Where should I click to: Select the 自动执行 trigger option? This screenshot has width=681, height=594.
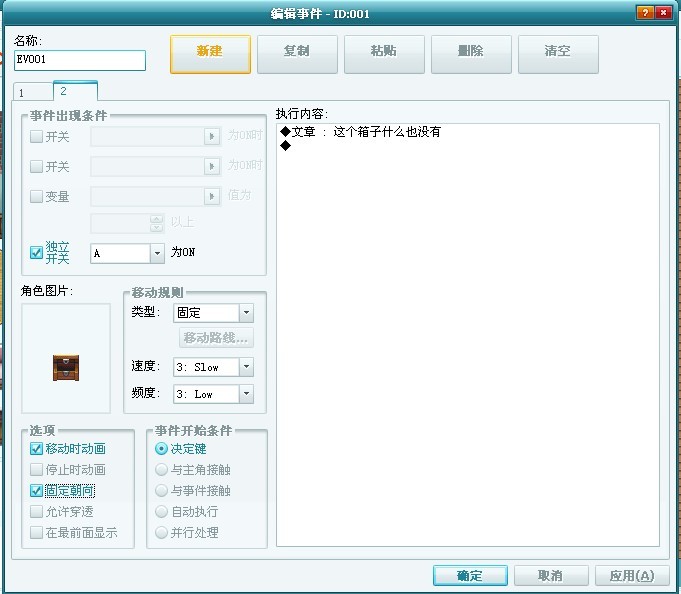(x=161, y=512)
